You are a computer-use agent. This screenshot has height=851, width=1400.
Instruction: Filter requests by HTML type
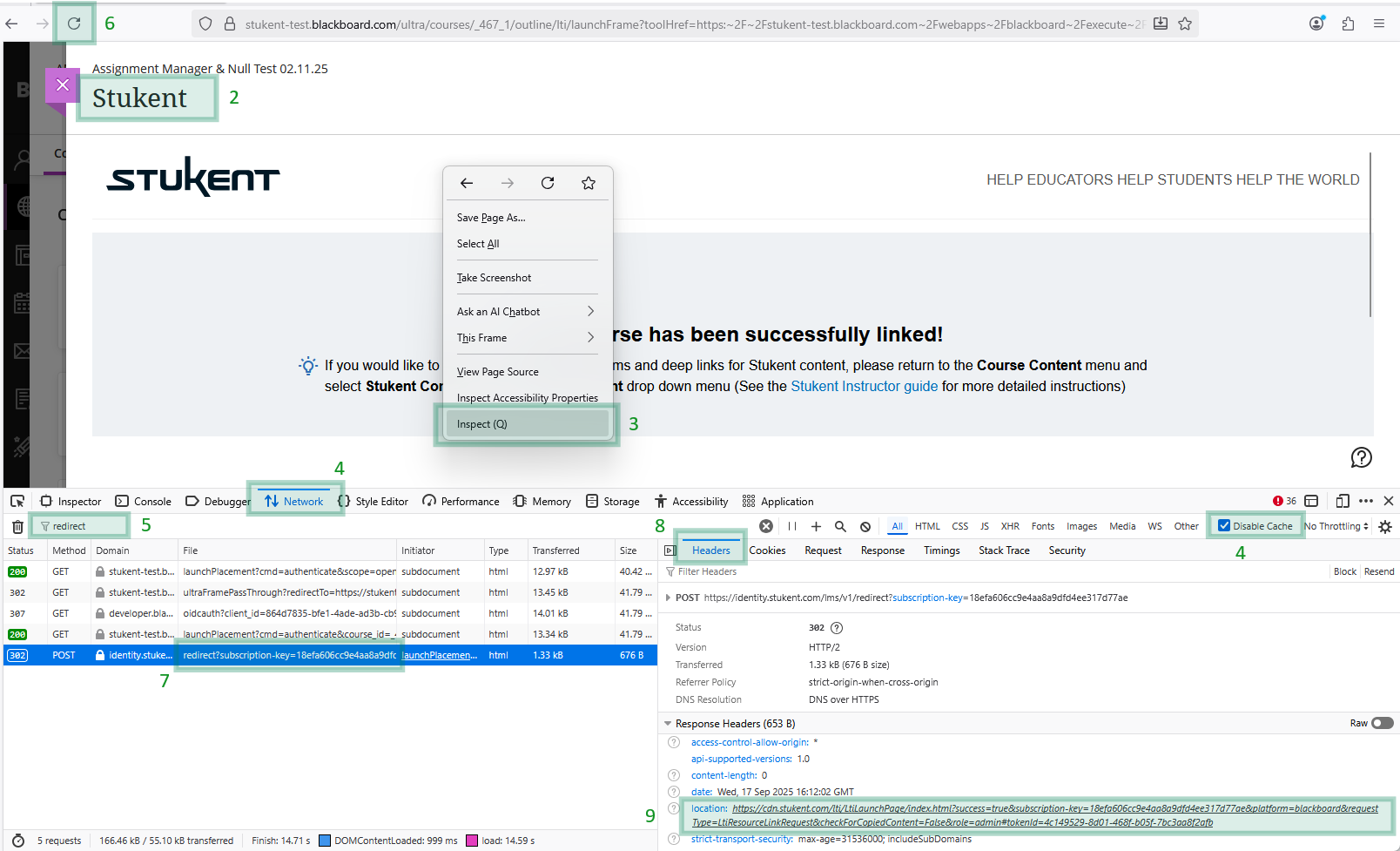(927, 526)
